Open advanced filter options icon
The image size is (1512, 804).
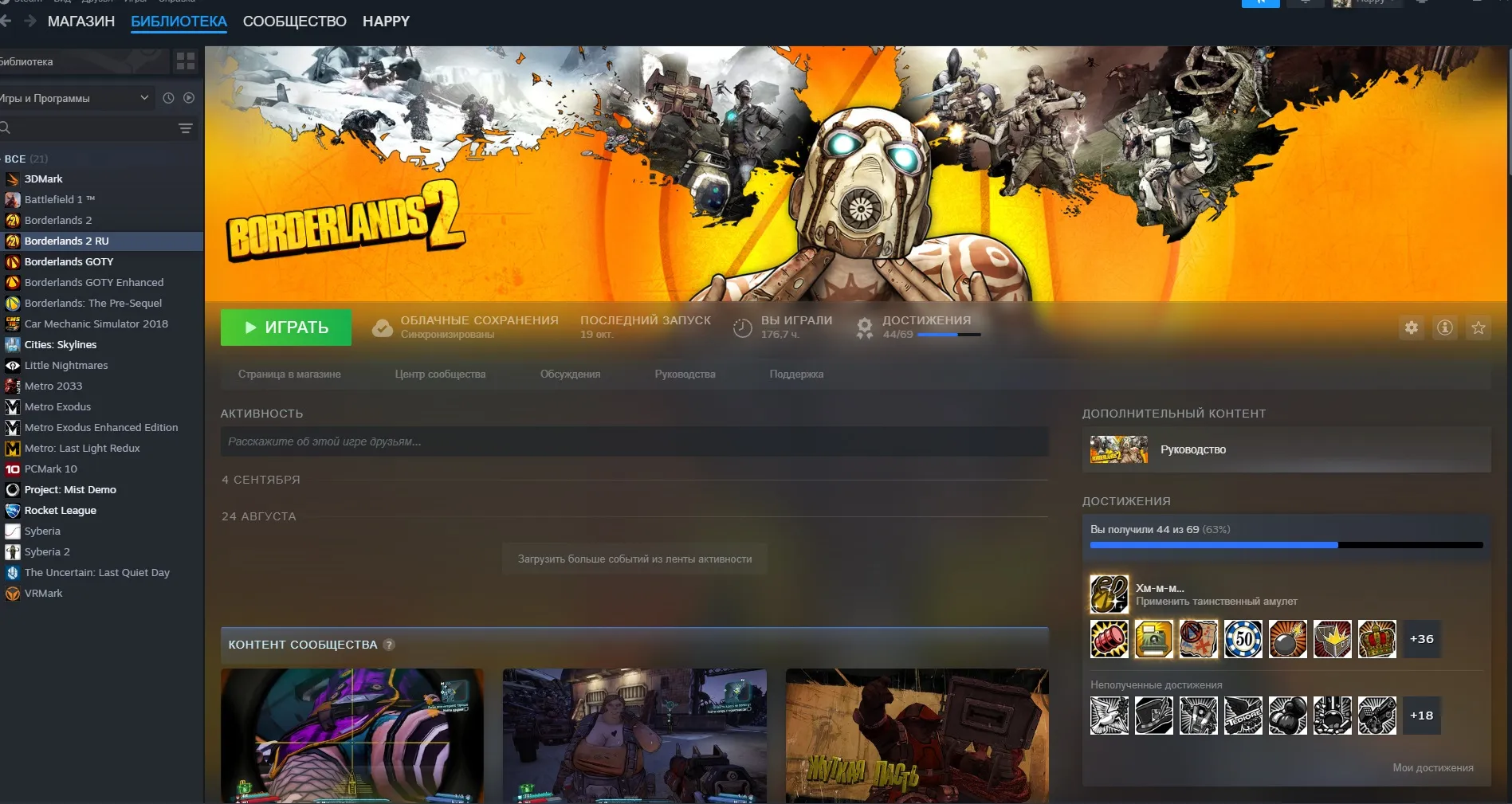tap(186, 128)
